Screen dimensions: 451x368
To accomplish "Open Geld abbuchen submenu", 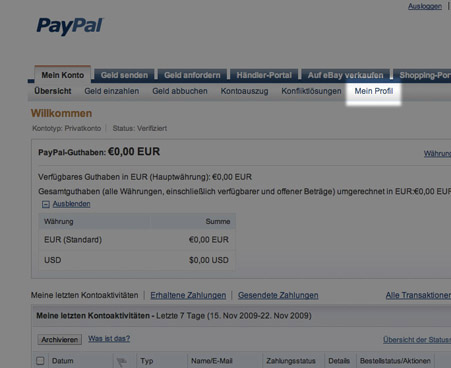I will [x=180, y=91].
